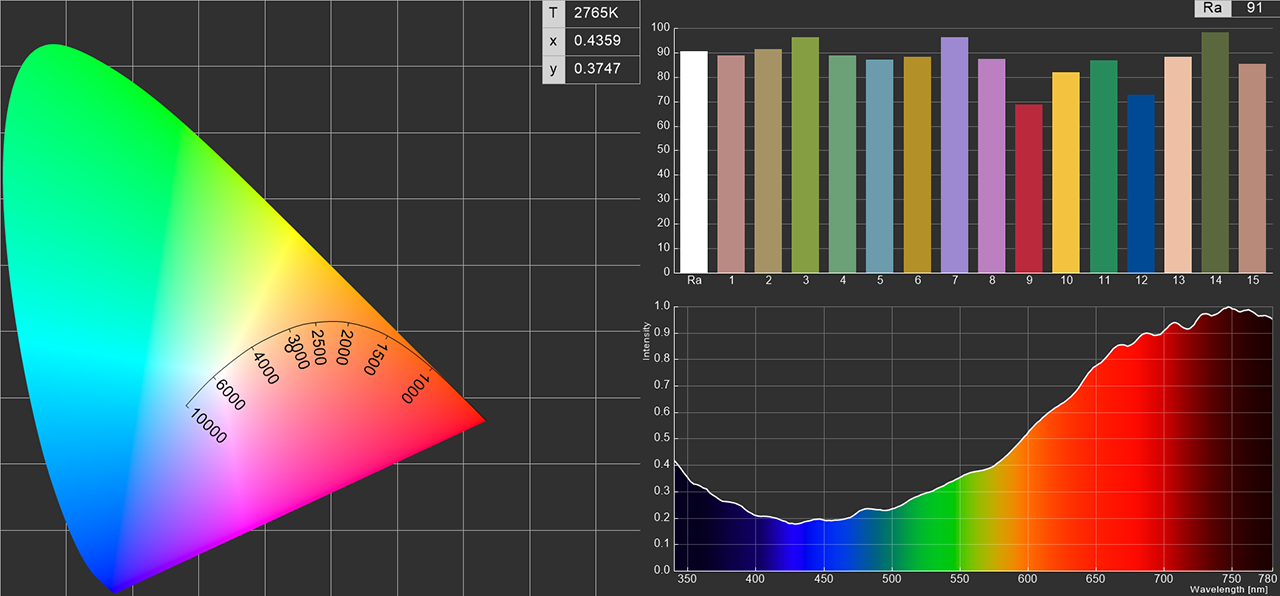The width and height of the screenshot is (1280, 596).
Task: Click CRI sample bar 4
Action: [x=843, y=163]
